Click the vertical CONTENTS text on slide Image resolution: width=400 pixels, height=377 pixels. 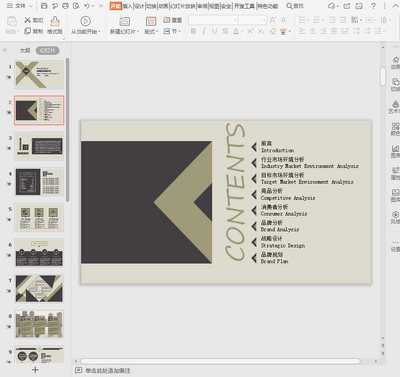(x=235, y=192)
